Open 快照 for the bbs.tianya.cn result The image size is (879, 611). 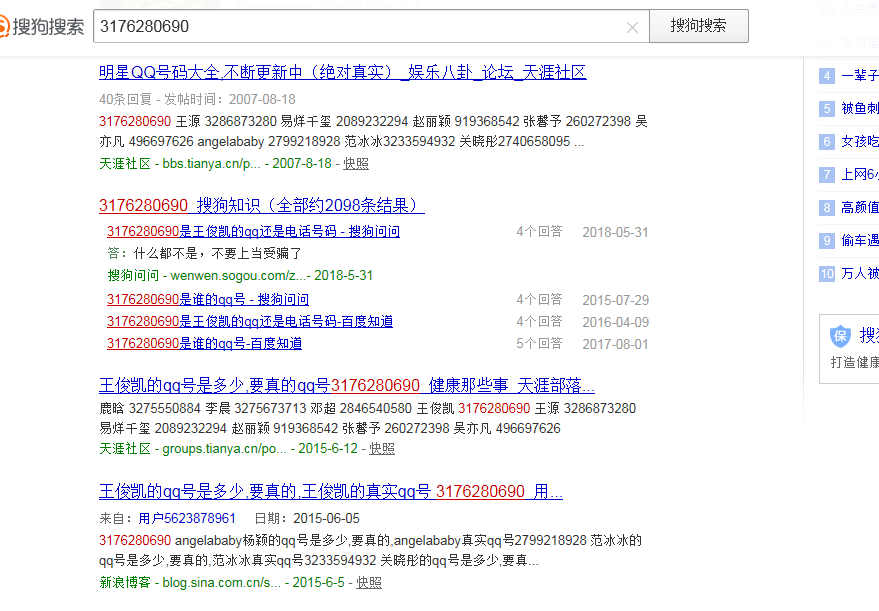click(356, 164)
